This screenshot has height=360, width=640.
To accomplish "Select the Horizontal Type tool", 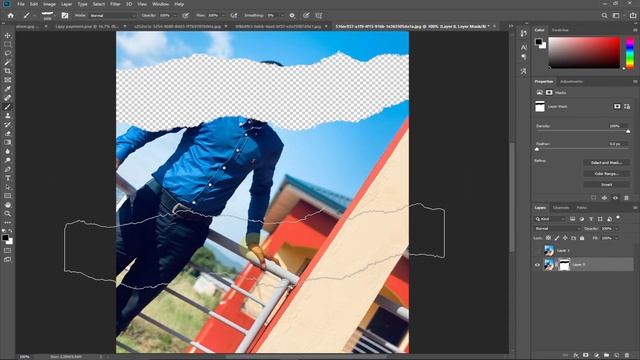I will [7, 178].
